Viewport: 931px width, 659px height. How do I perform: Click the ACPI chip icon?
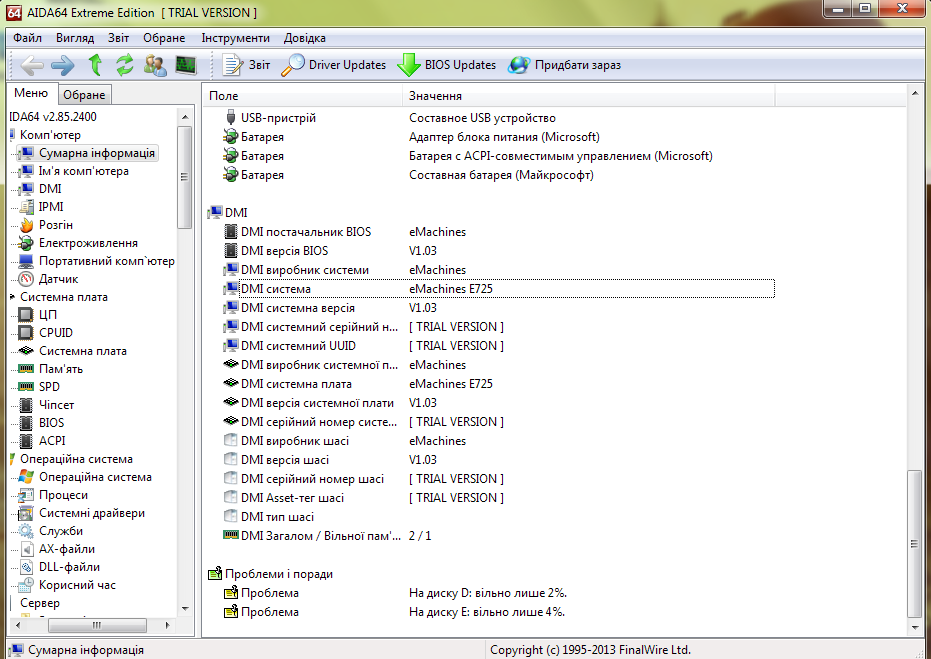(26, 441)
